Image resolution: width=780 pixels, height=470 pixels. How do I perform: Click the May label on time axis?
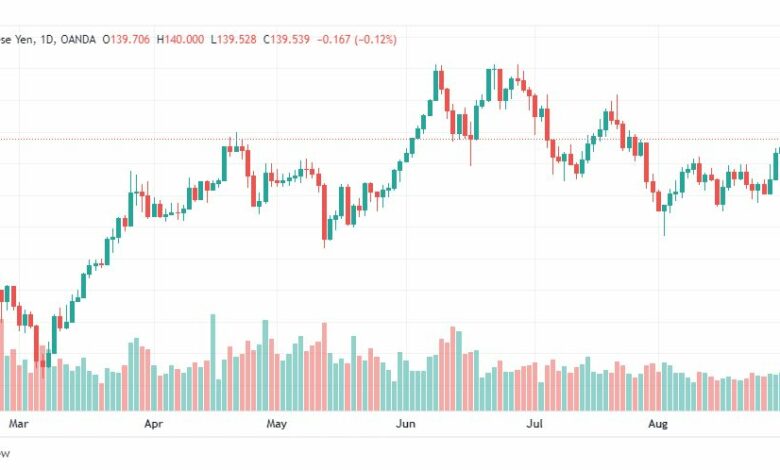(x=277, y=424)
